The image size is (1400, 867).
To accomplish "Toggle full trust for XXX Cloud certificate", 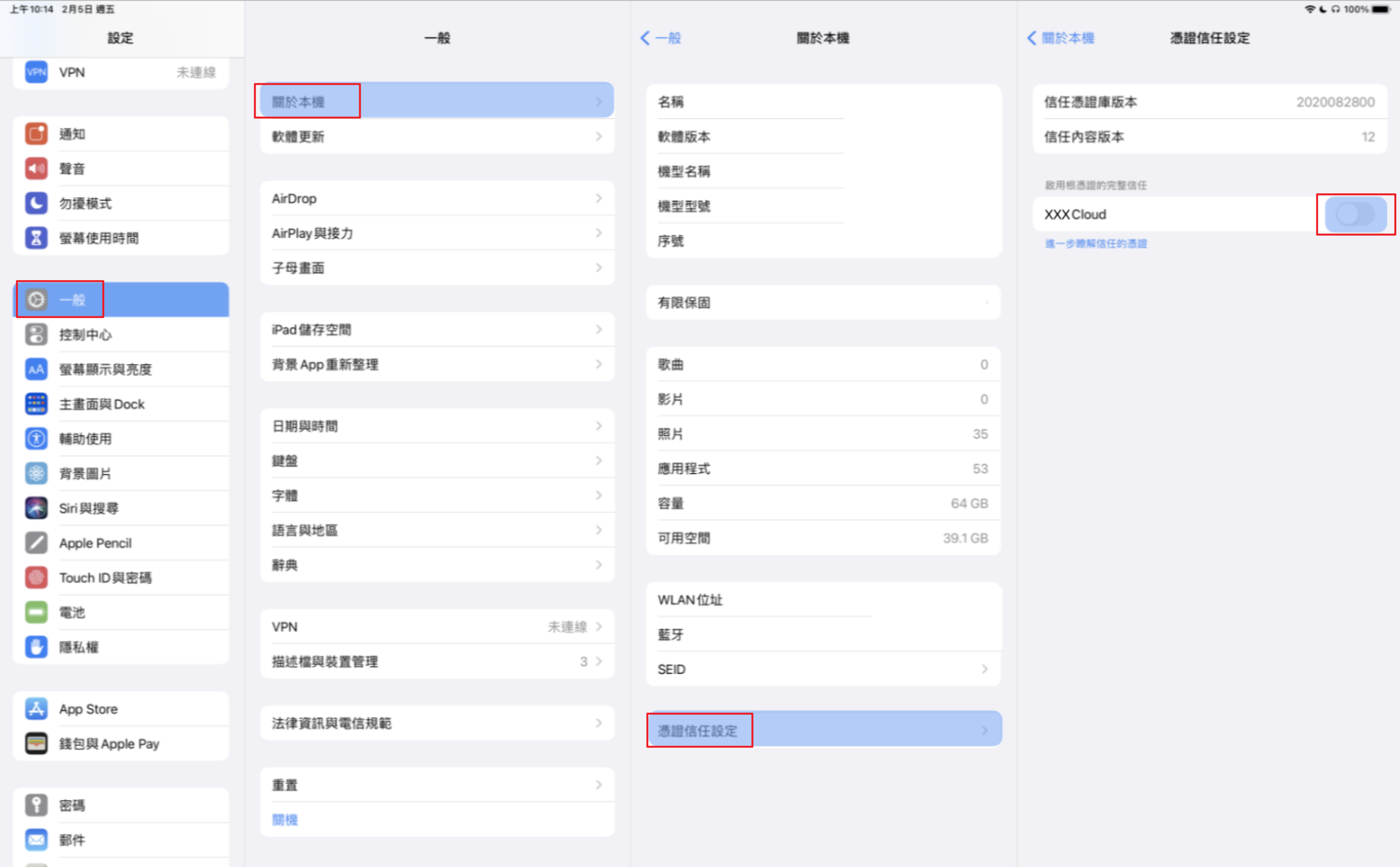I will 1355,214.
